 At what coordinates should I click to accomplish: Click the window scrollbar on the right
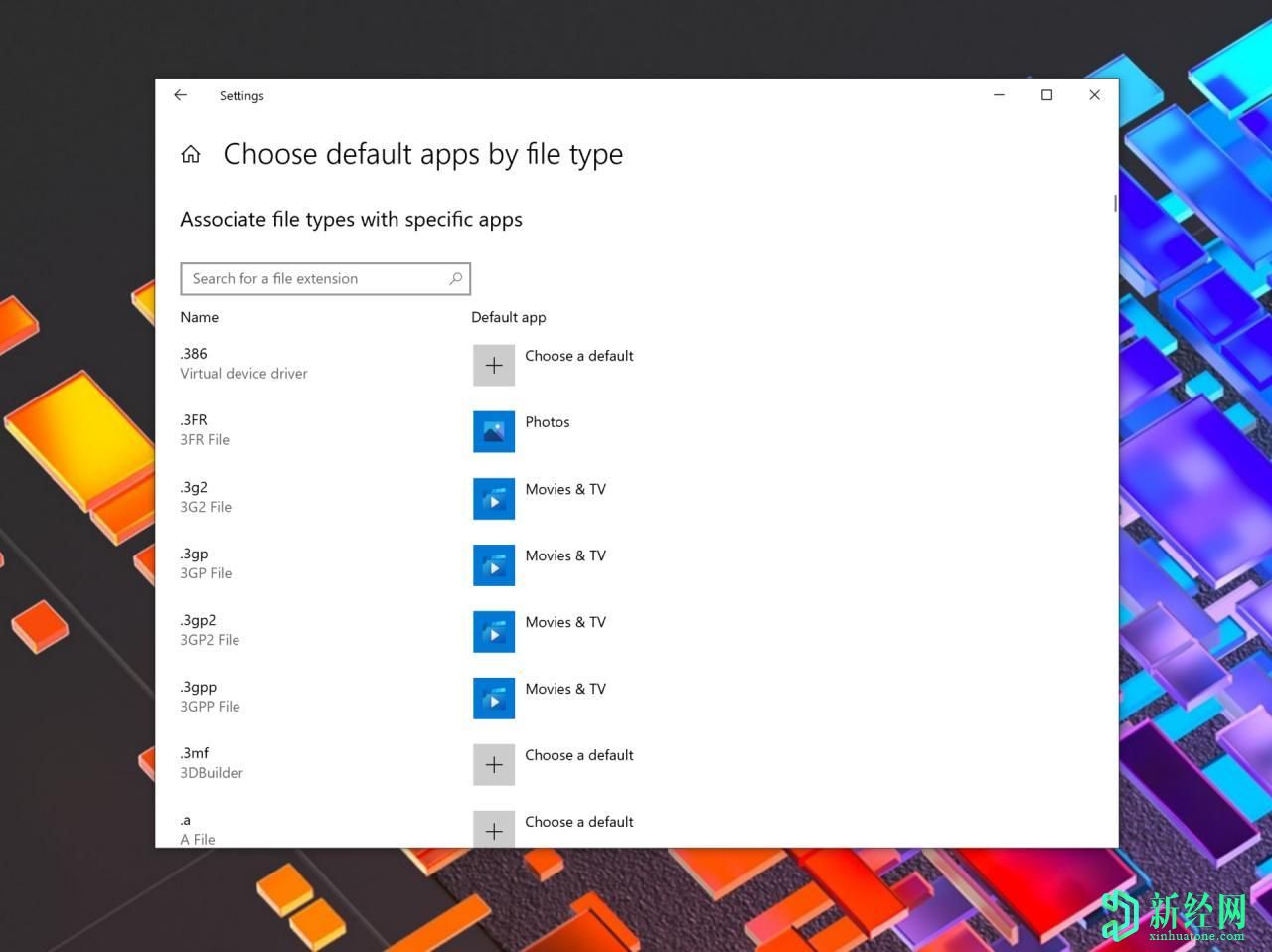pyautogui.click(x=1113, y=204)
